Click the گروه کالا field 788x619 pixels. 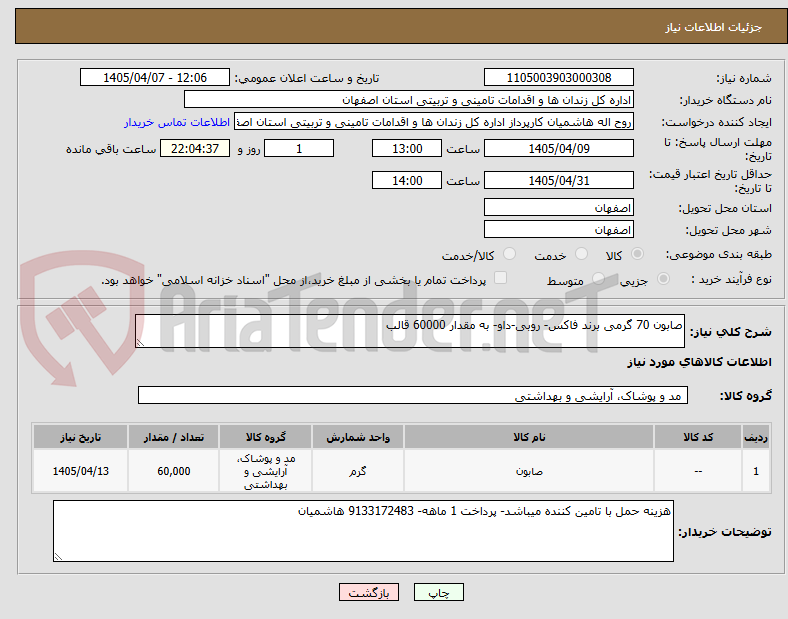[x=413, y=395]
